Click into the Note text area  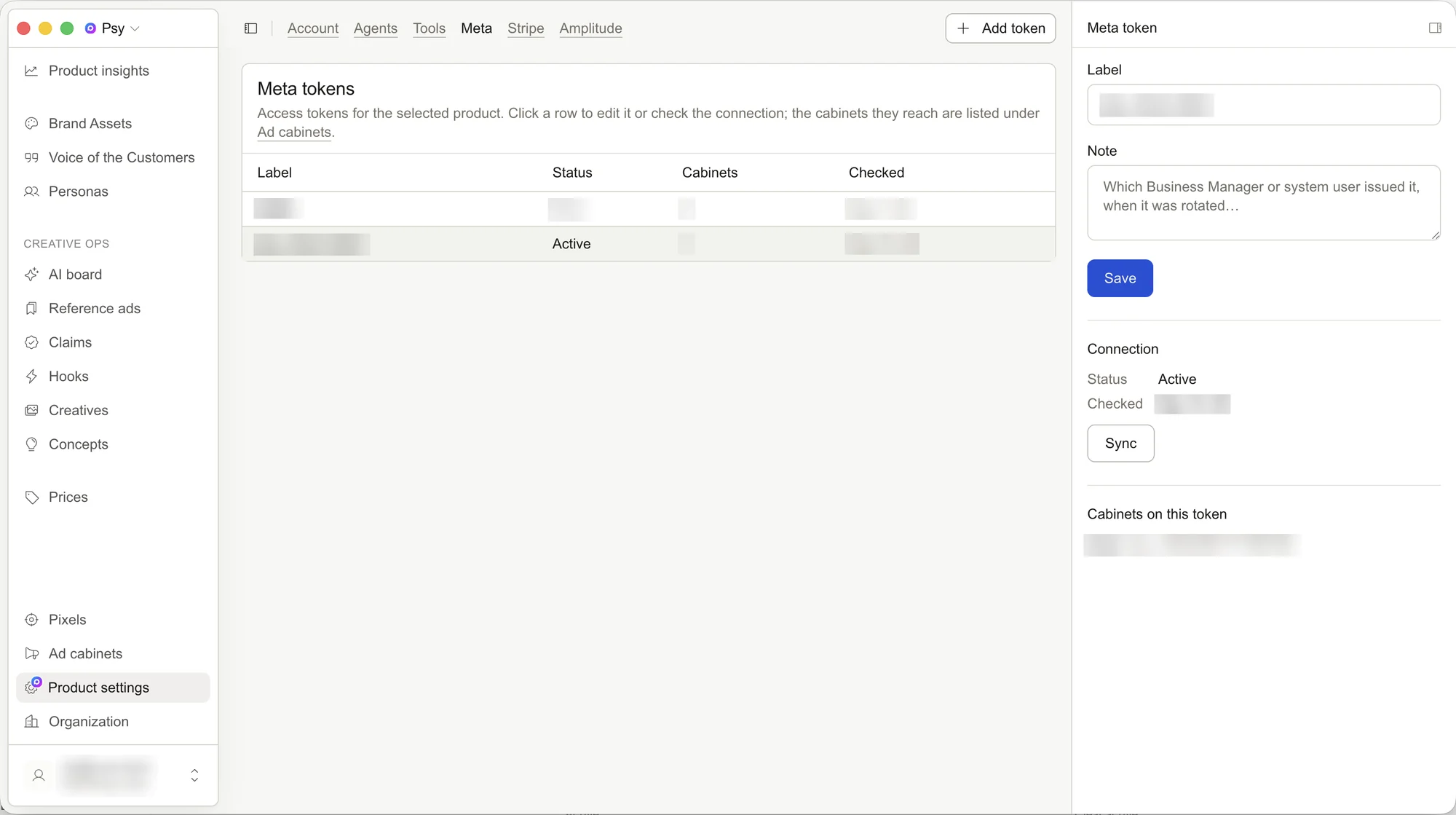click(x=1263, y=202)
